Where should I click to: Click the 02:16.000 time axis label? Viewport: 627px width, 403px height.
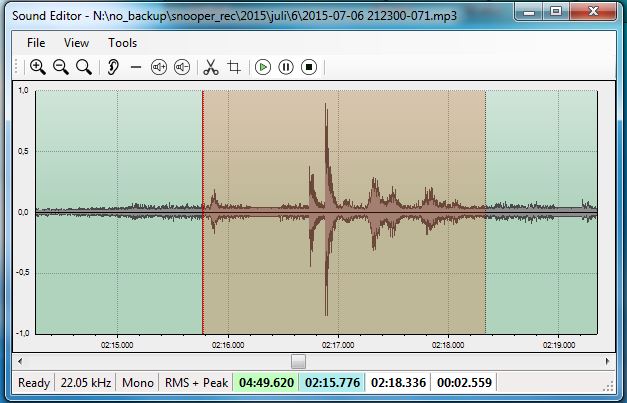pyautogui.click(x=228, y=345)
